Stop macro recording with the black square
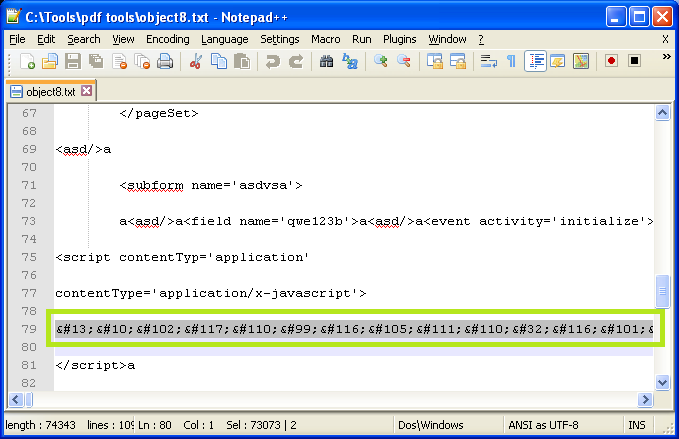Viewport: 679px width, 439px height. pyautogui.click(x=634, y=61)
